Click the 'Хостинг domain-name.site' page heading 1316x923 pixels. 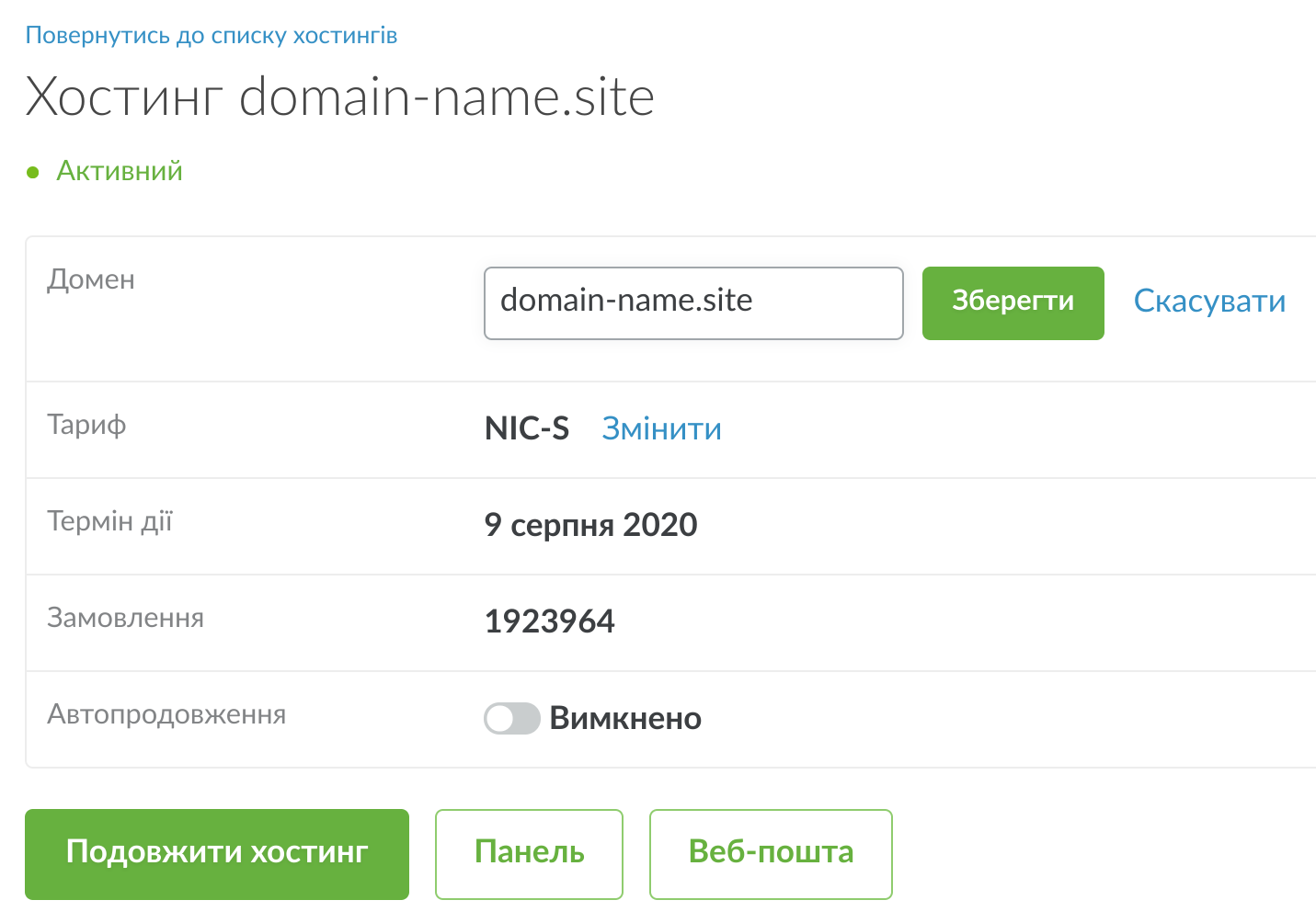click(x=339, y=97)
